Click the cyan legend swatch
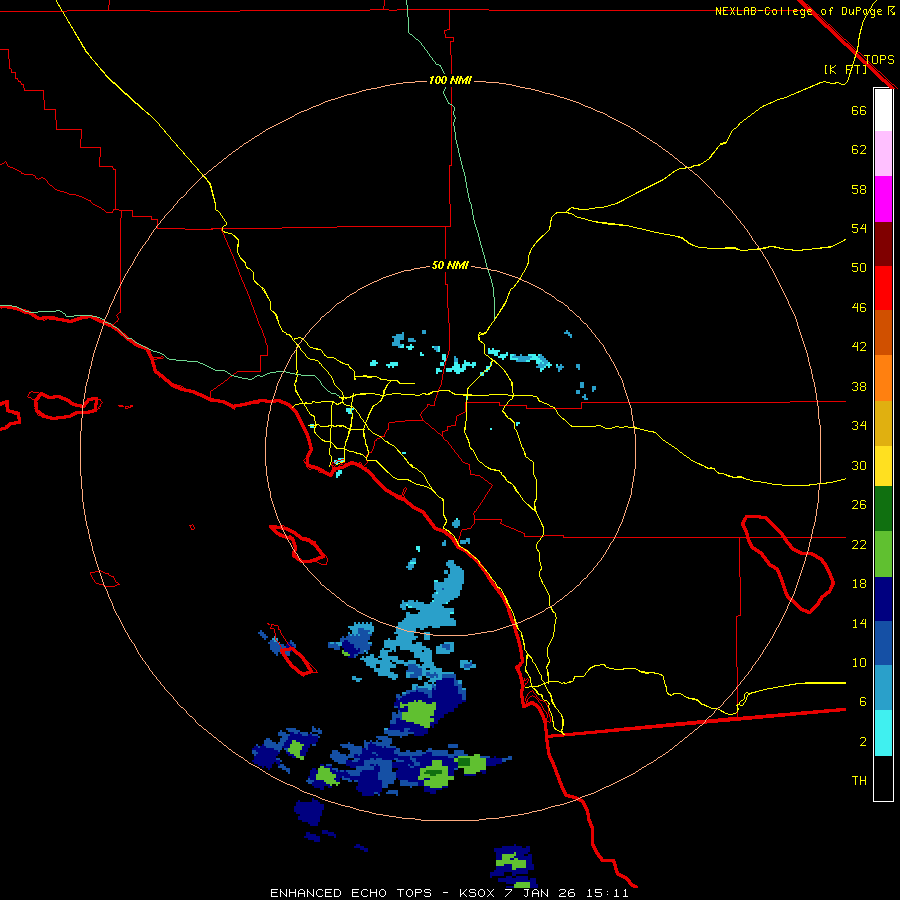 click(883, 733)
